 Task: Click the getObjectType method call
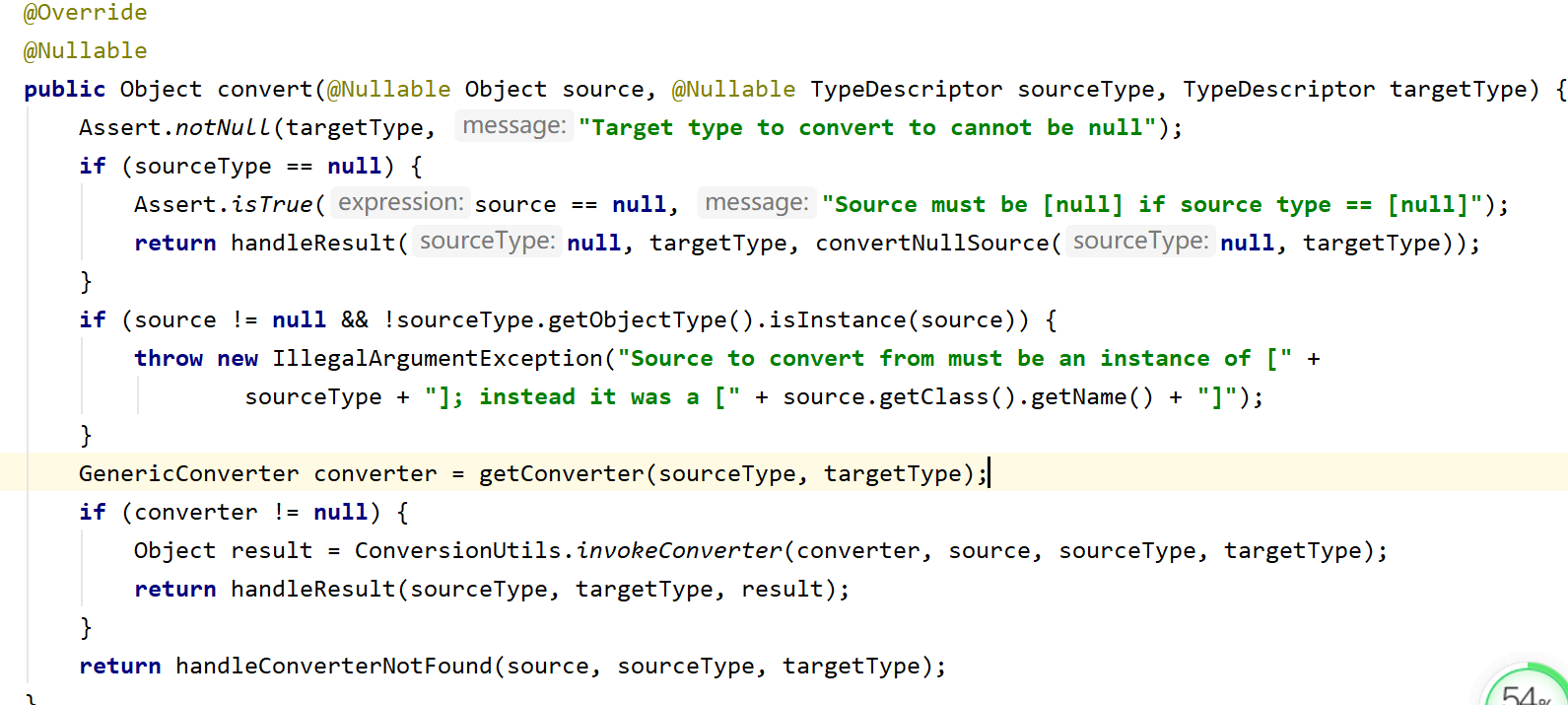(x=637, y=319)
